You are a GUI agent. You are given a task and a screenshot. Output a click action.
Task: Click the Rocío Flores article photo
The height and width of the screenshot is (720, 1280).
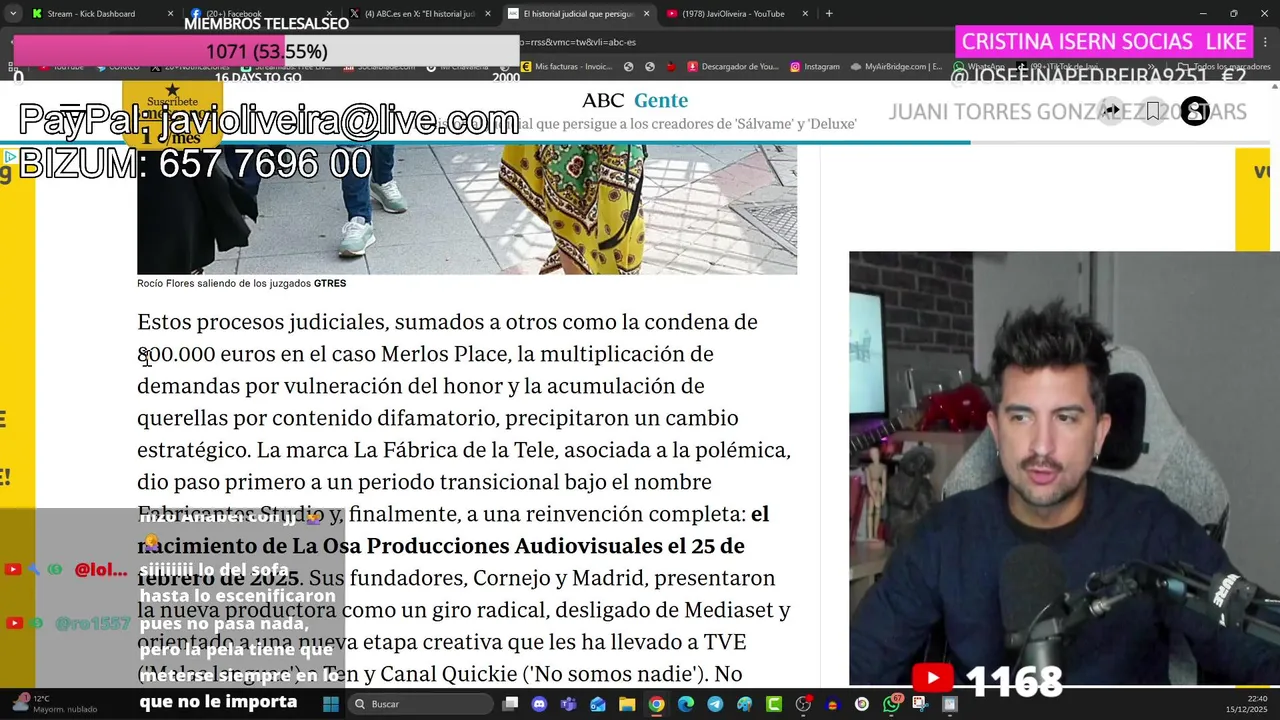click(467, 209)
